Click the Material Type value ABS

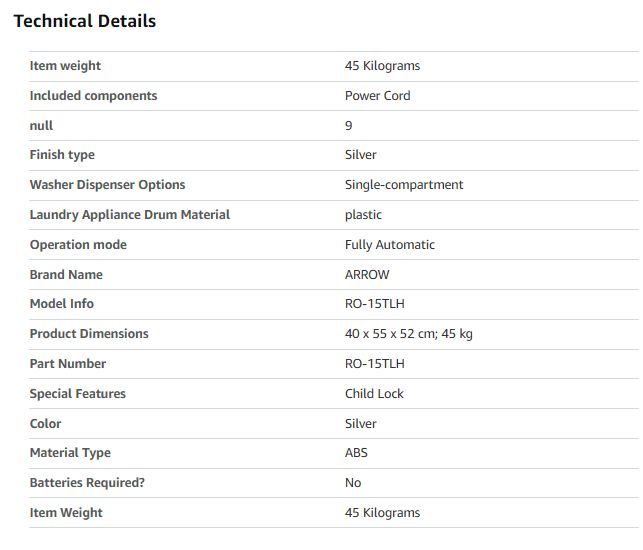click(356, 453)
